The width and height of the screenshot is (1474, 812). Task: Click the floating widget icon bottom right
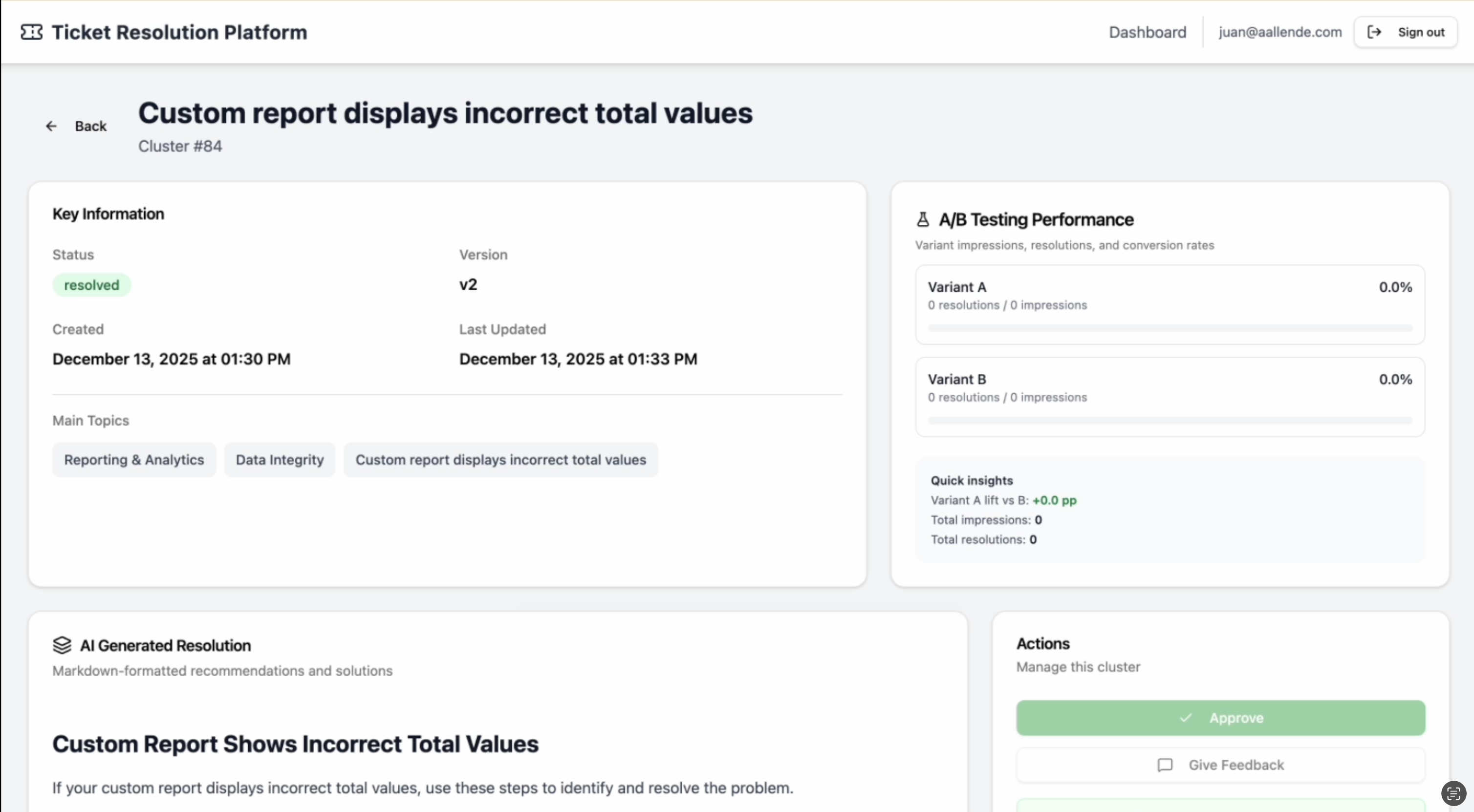[1453, 793]
